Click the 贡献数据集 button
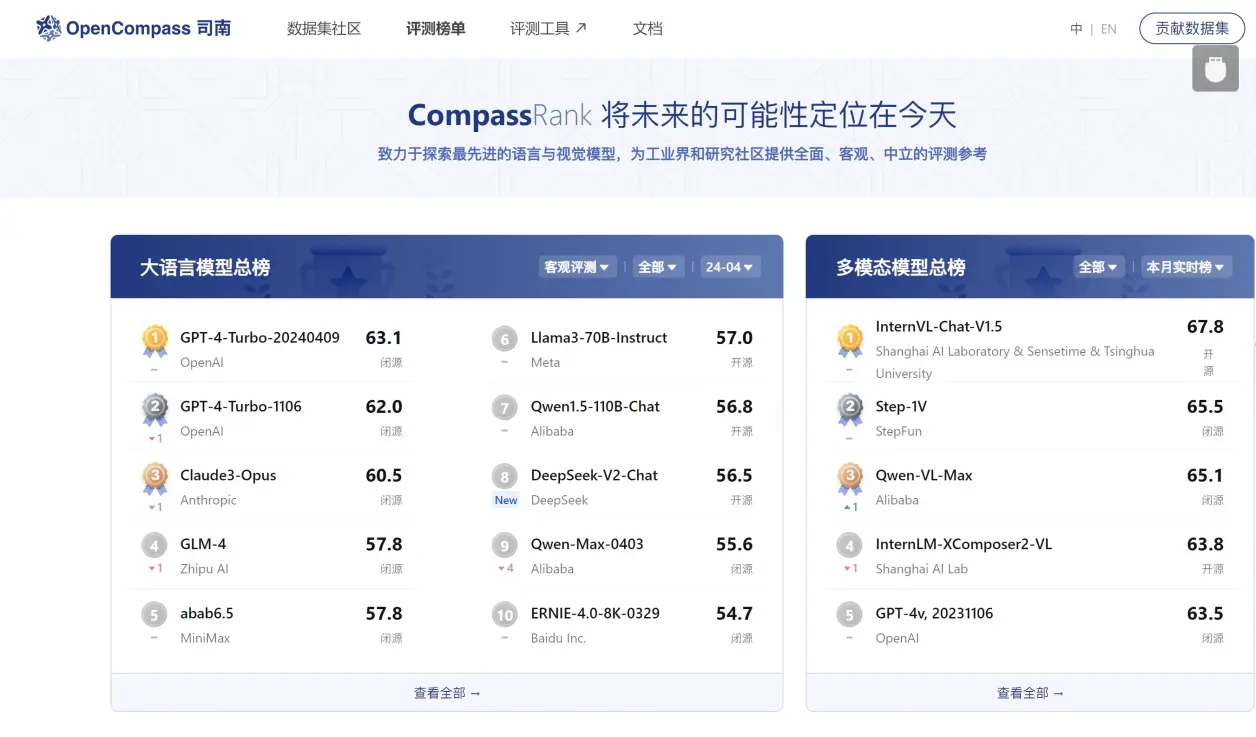Screen dimensions: 1256x737 (x=1192, y=28)
